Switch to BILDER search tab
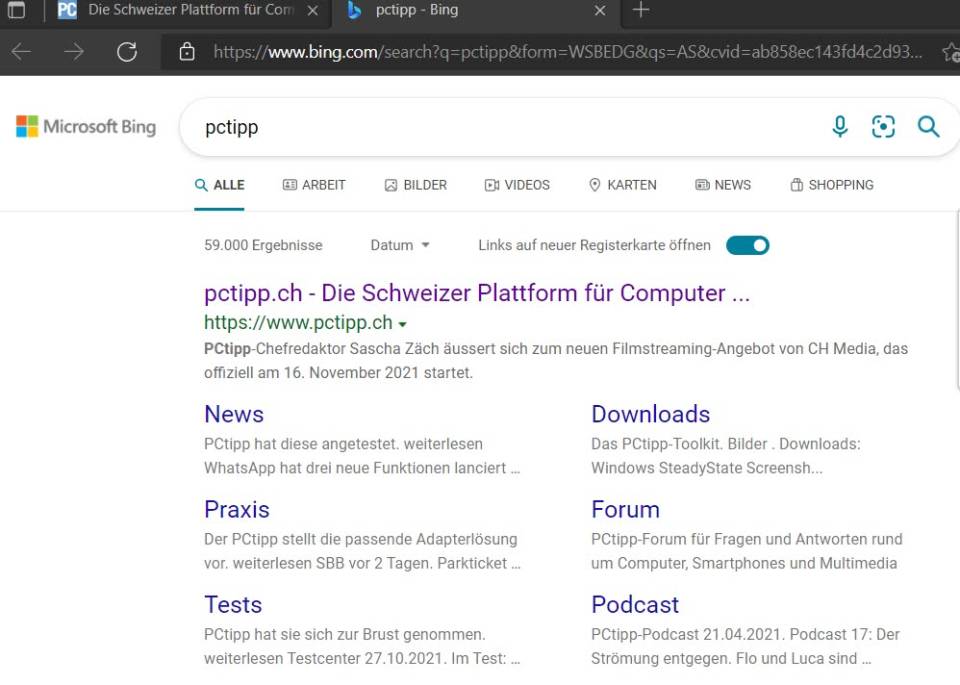The width and height of the screenshot is (960, 685). tap(416, 185)
